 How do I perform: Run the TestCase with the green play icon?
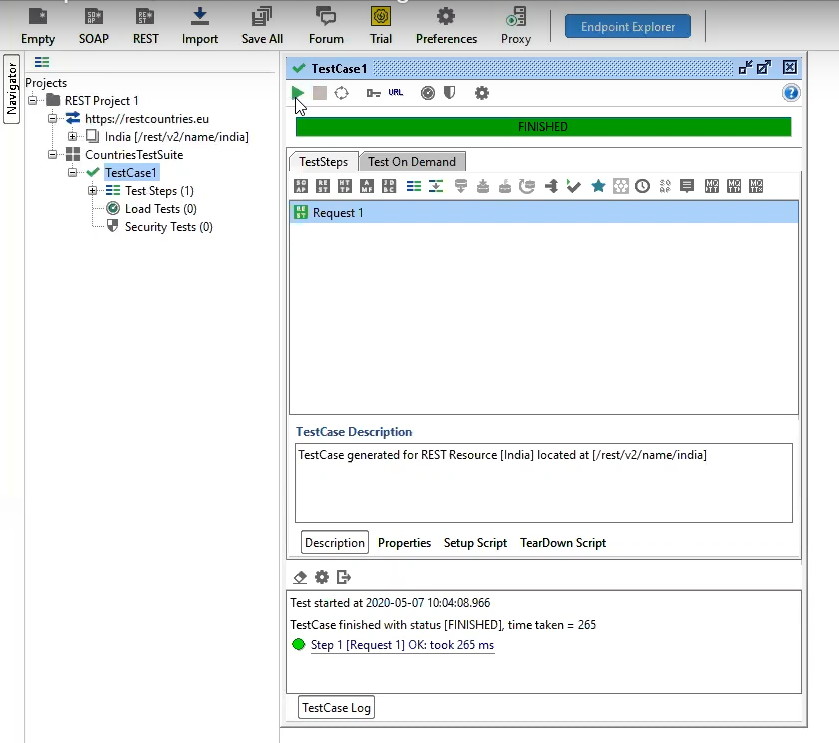pyautogui.click(x=297, y=92)
